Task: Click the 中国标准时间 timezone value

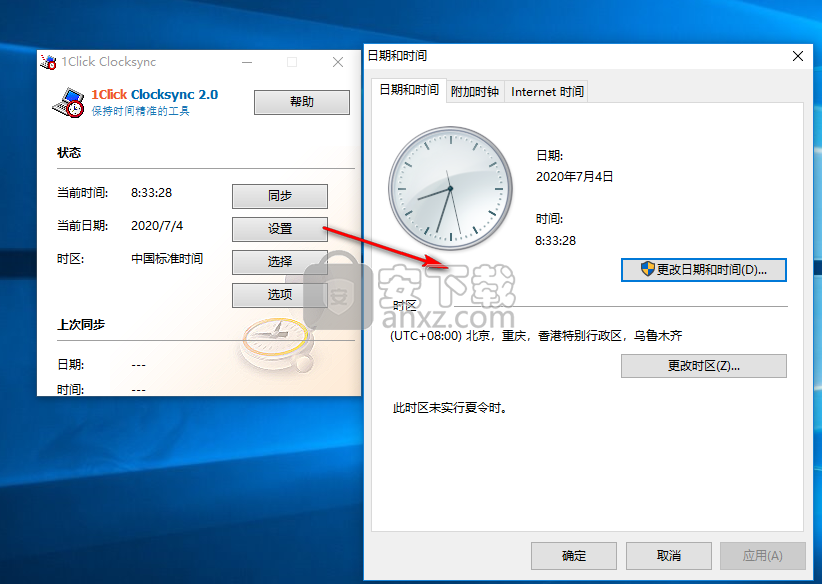Action: [167, 259]
